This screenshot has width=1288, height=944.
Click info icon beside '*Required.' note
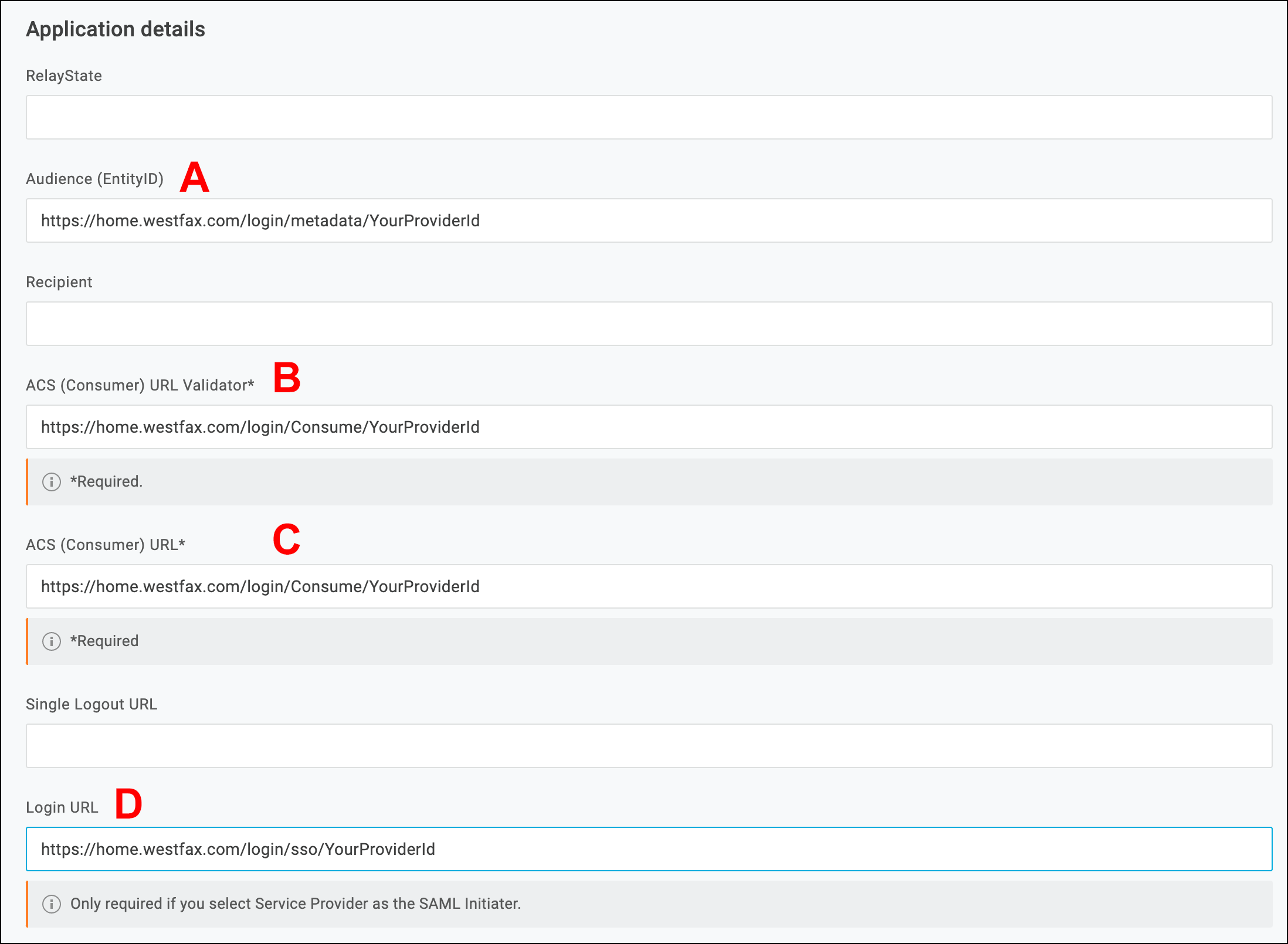click(x=52, y=482)
